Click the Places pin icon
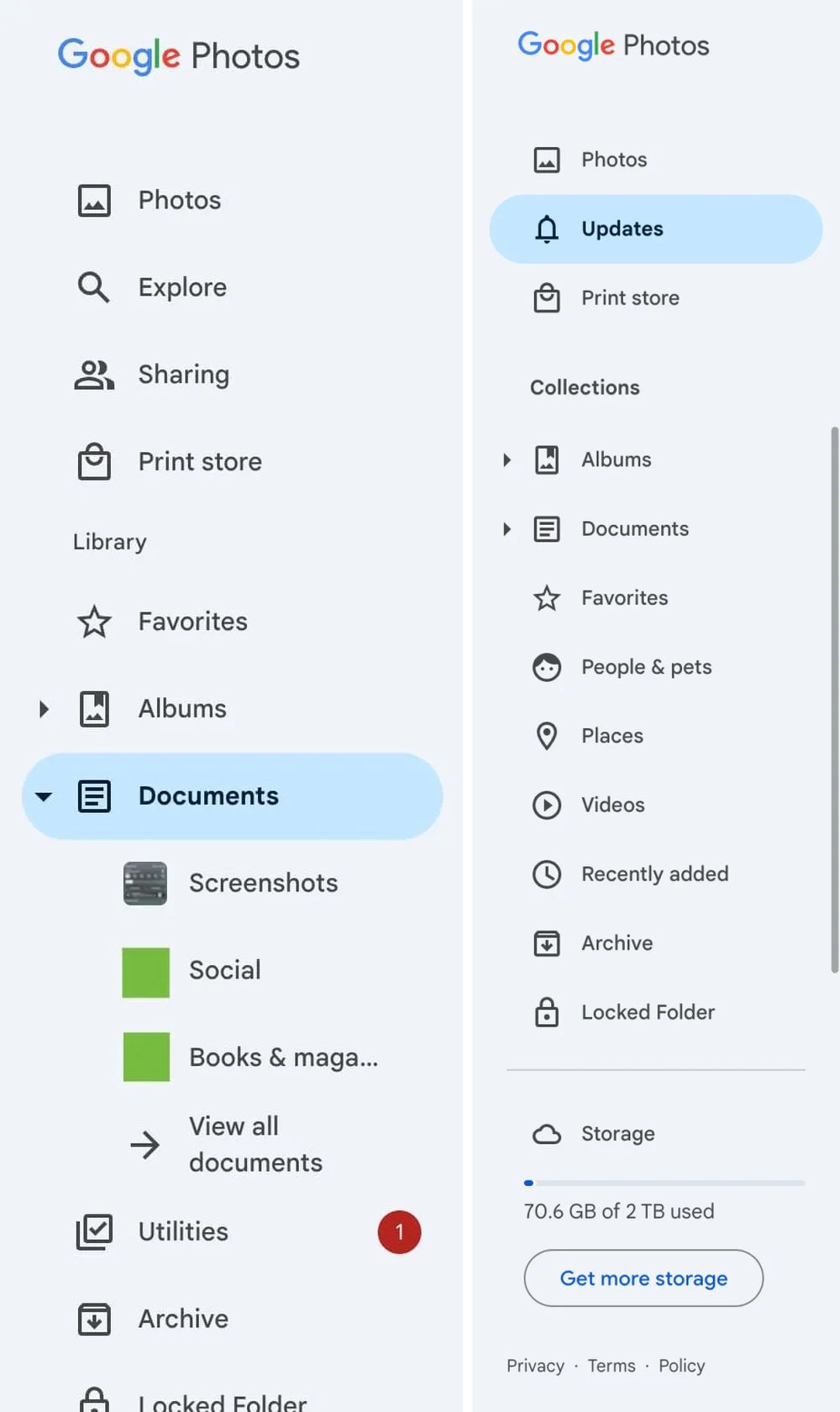This screenshot has width=840, height=1412. (x=547, y=736)
